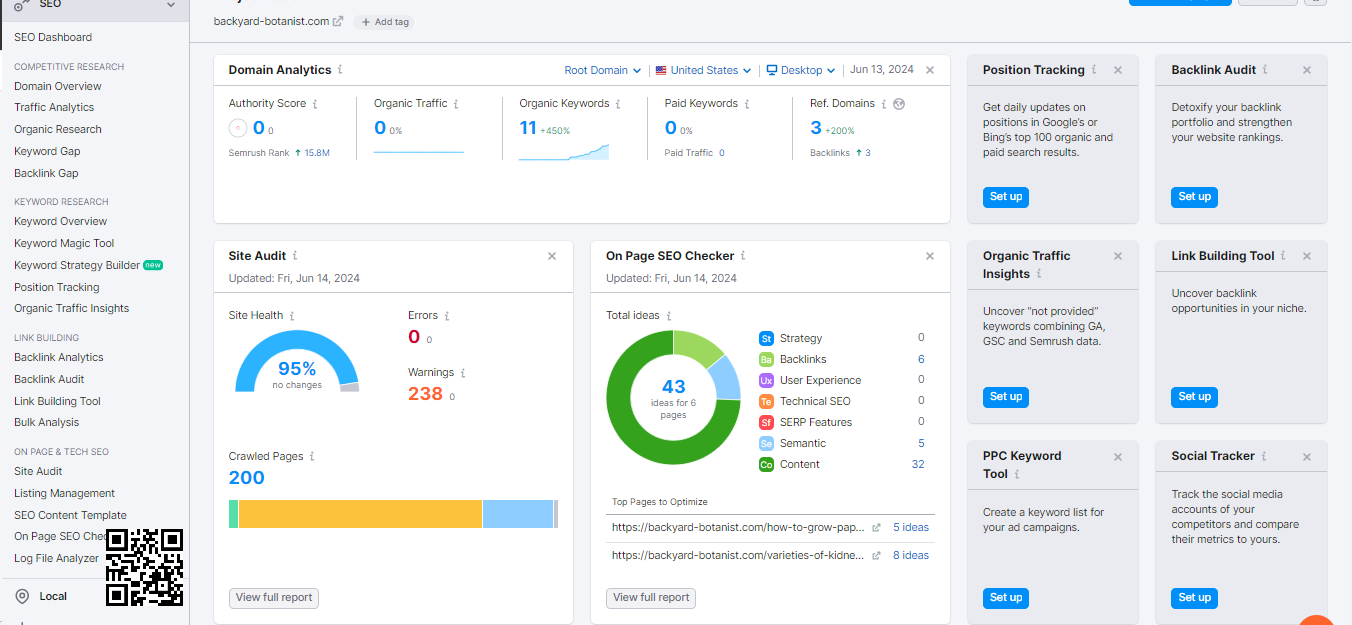Click the Add tag button

point(384,22)
